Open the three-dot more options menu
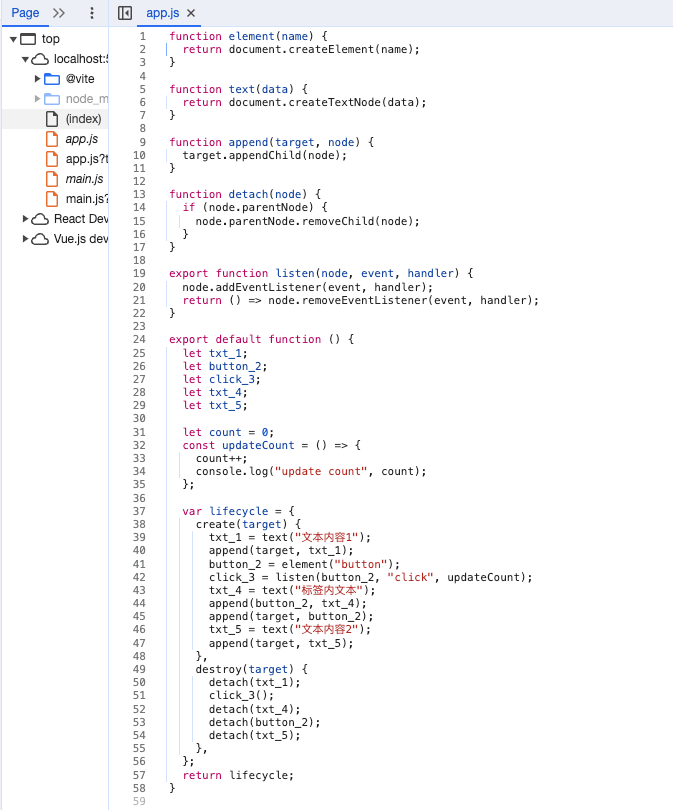 92,13
